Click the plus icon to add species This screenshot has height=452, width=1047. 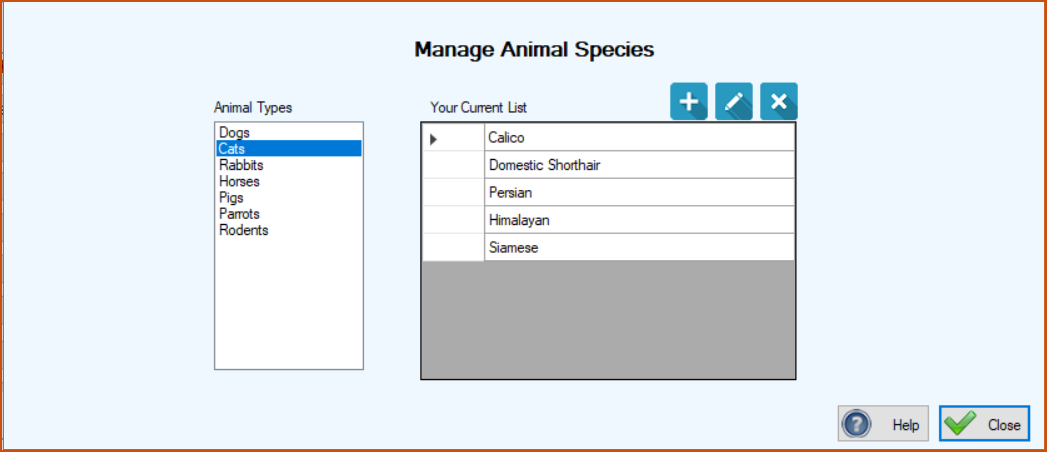point(688,101)
